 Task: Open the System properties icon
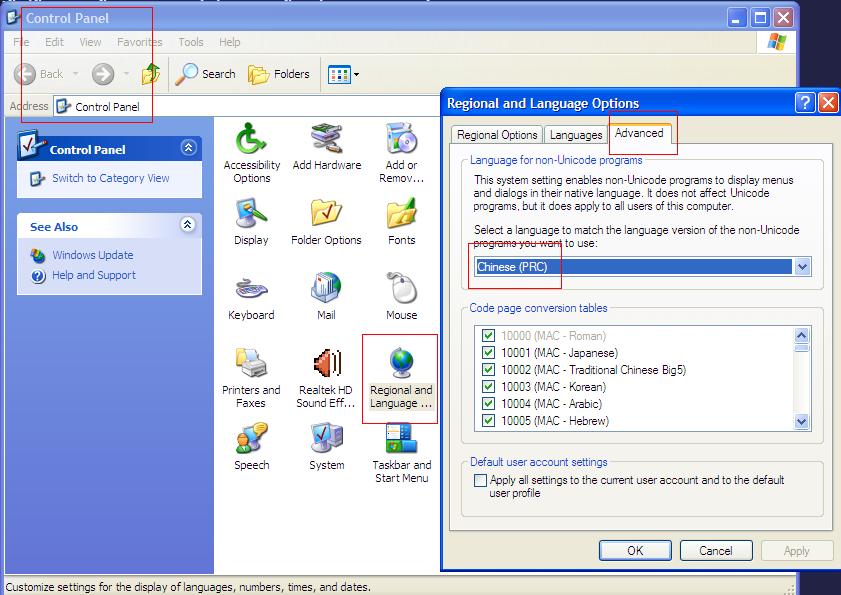click(x=326, y=438)
